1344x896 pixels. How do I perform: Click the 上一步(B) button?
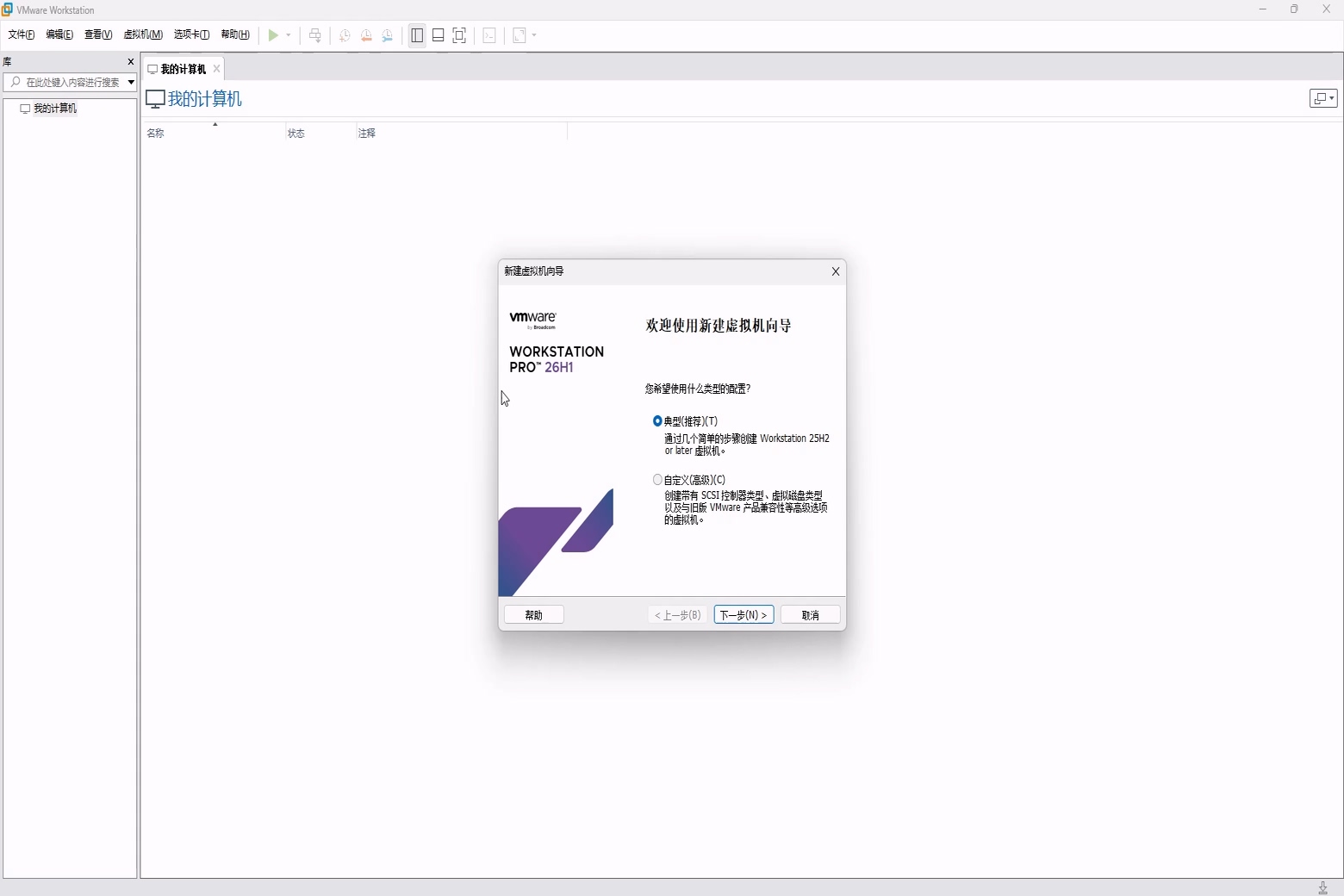coord(678,615)
